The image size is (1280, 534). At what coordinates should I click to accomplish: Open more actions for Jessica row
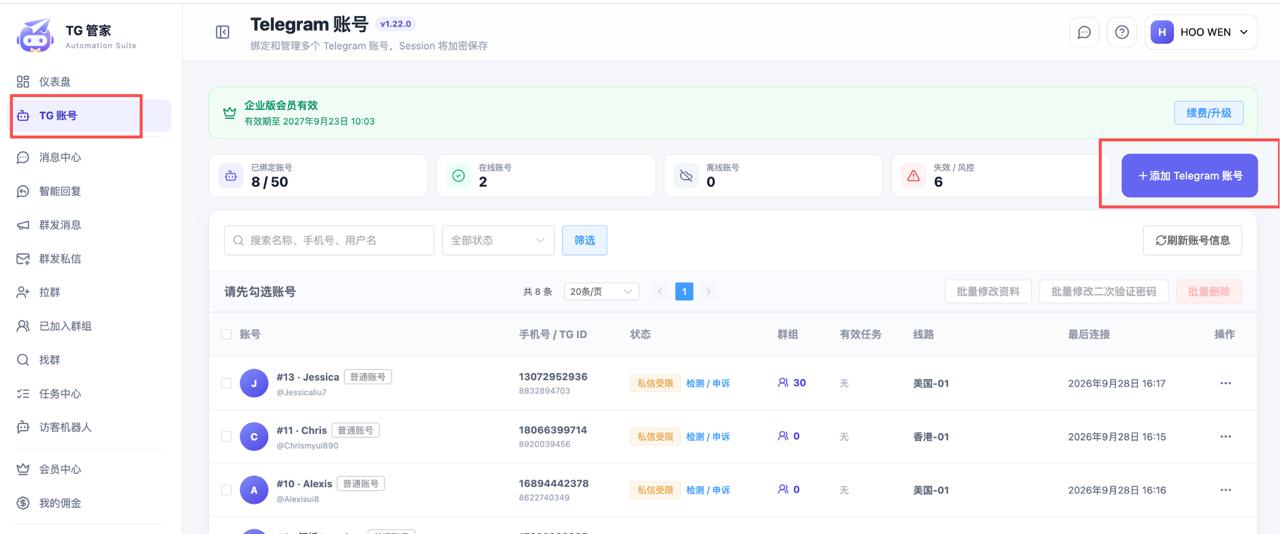[x=1225, y=383]
